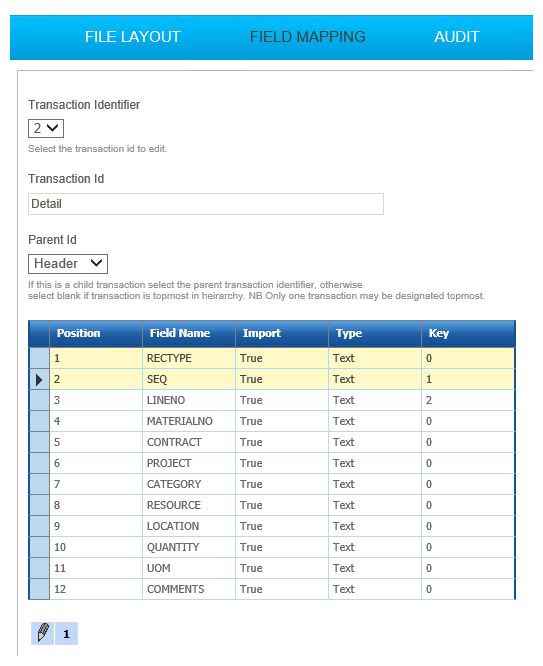Viewport: 543px width, 666px height.
Task: Click into the Transaction Id text field
Action: 206,204
